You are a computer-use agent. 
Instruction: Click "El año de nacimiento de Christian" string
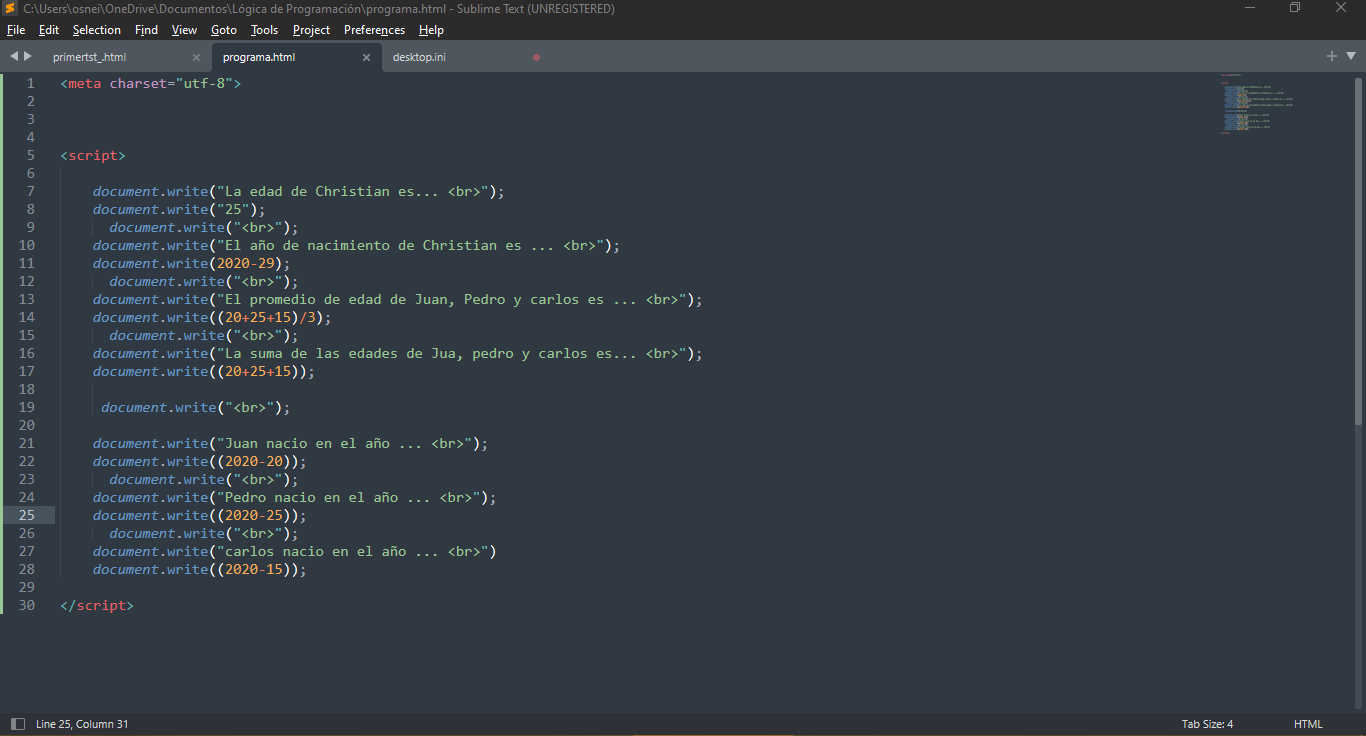point(411,245)
